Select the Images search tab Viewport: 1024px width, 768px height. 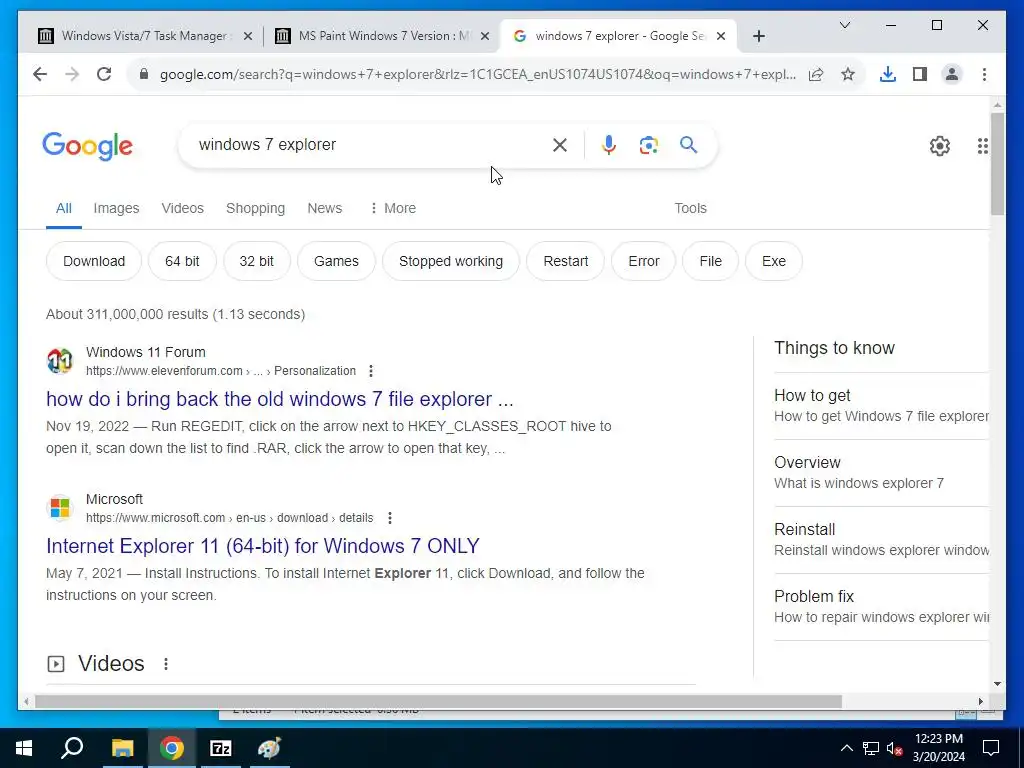pos(116,208)
